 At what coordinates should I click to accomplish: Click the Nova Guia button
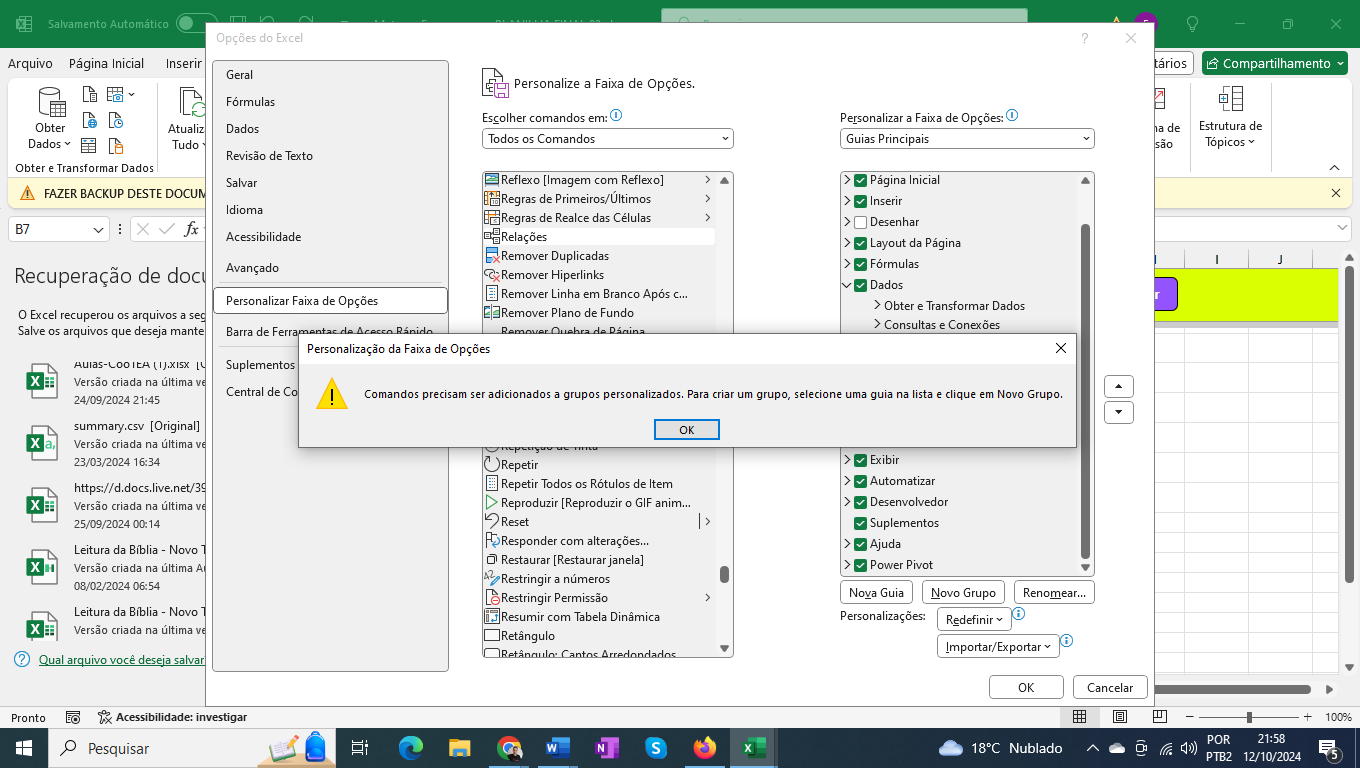[x=876, y=593]
